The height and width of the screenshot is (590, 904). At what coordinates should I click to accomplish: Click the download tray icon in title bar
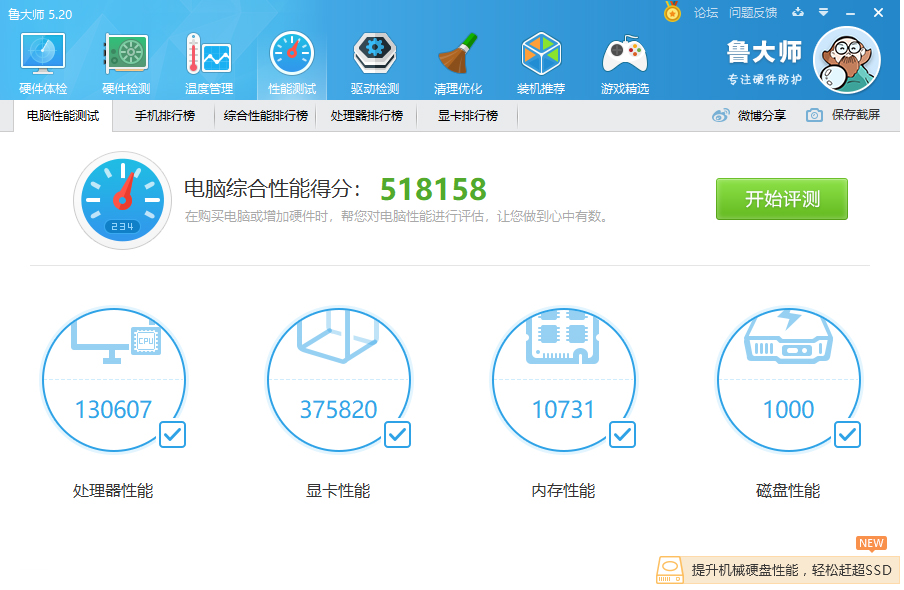(797, 13)
